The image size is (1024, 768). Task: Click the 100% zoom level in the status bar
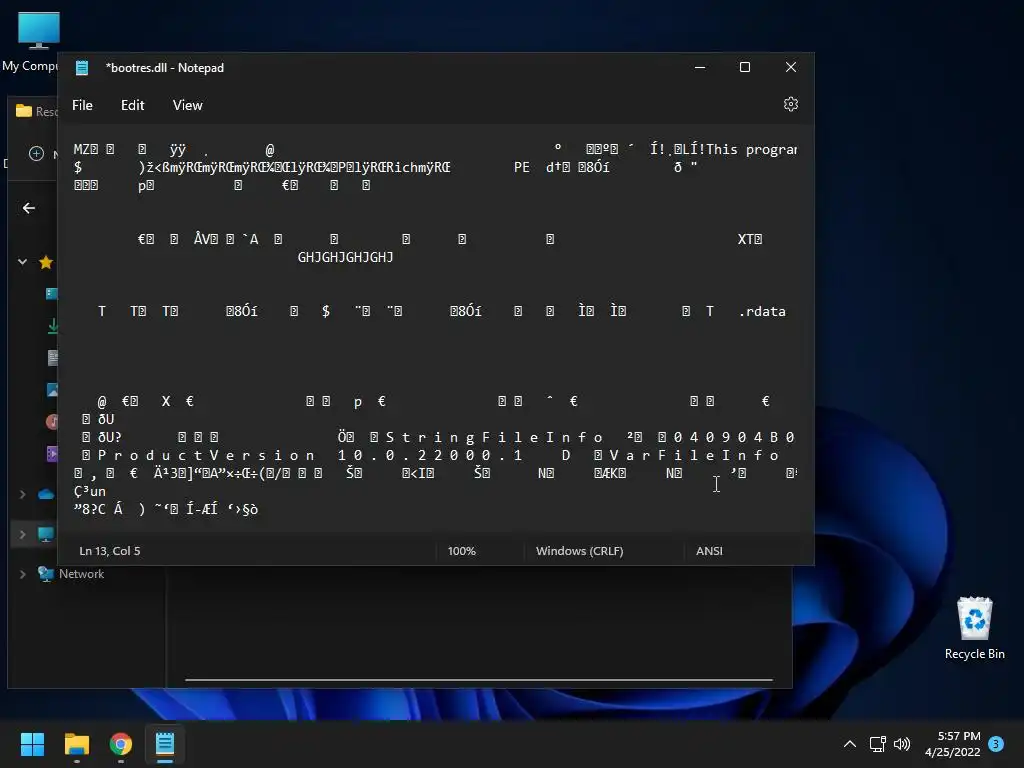click(x=462, y=551)
